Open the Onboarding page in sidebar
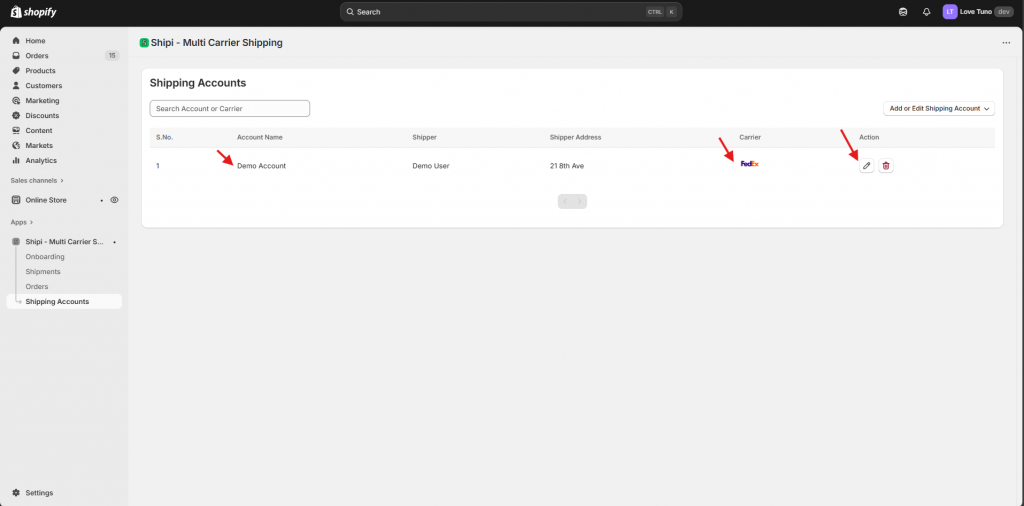Viewport: 1024px width, 506px height. (45, 257)
